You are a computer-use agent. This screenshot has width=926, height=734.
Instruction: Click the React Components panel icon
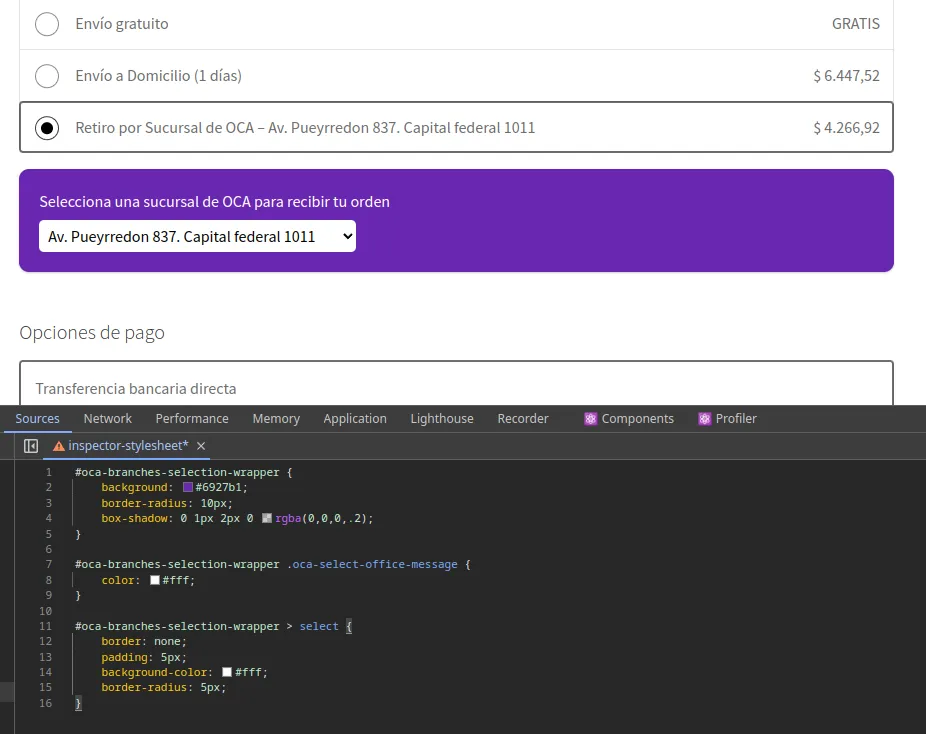point(592,418)
